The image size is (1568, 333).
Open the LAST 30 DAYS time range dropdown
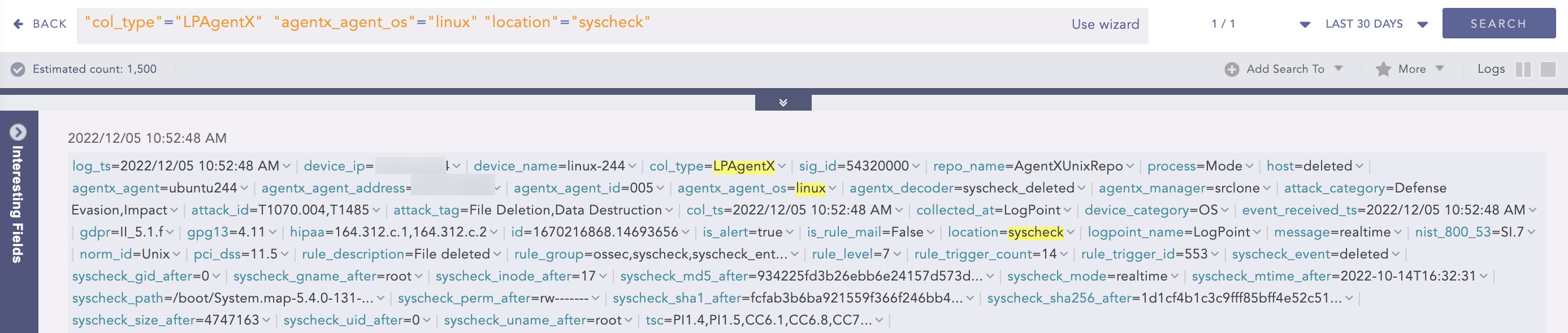pos(1423,24)
